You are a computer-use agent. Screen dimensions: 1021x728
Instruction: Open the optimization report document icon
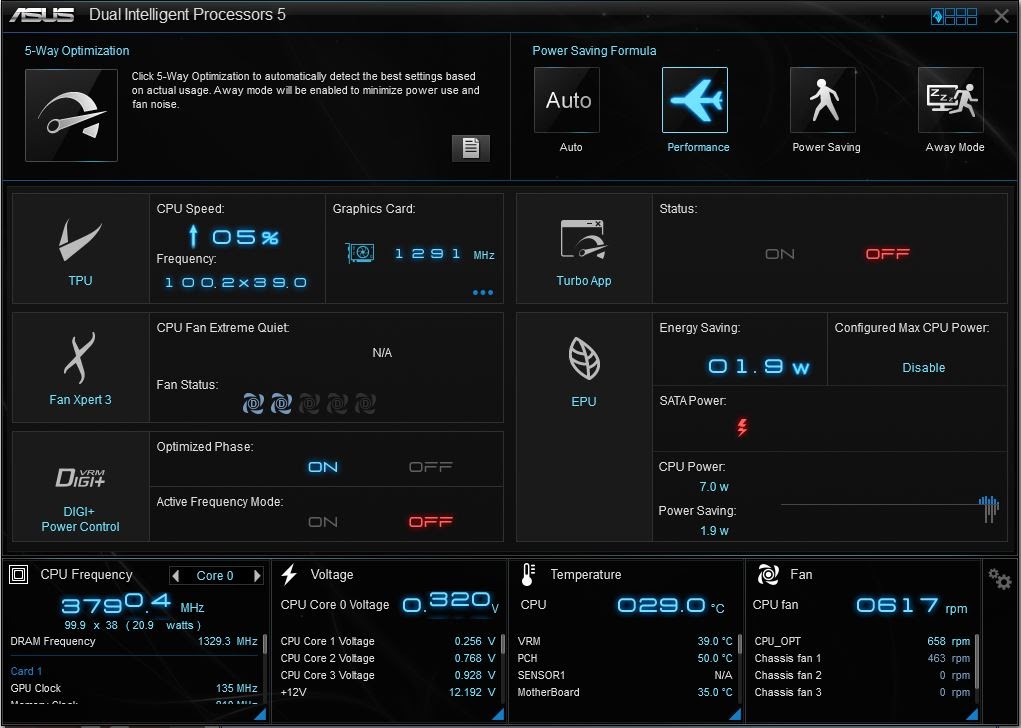tap(470, 148)
